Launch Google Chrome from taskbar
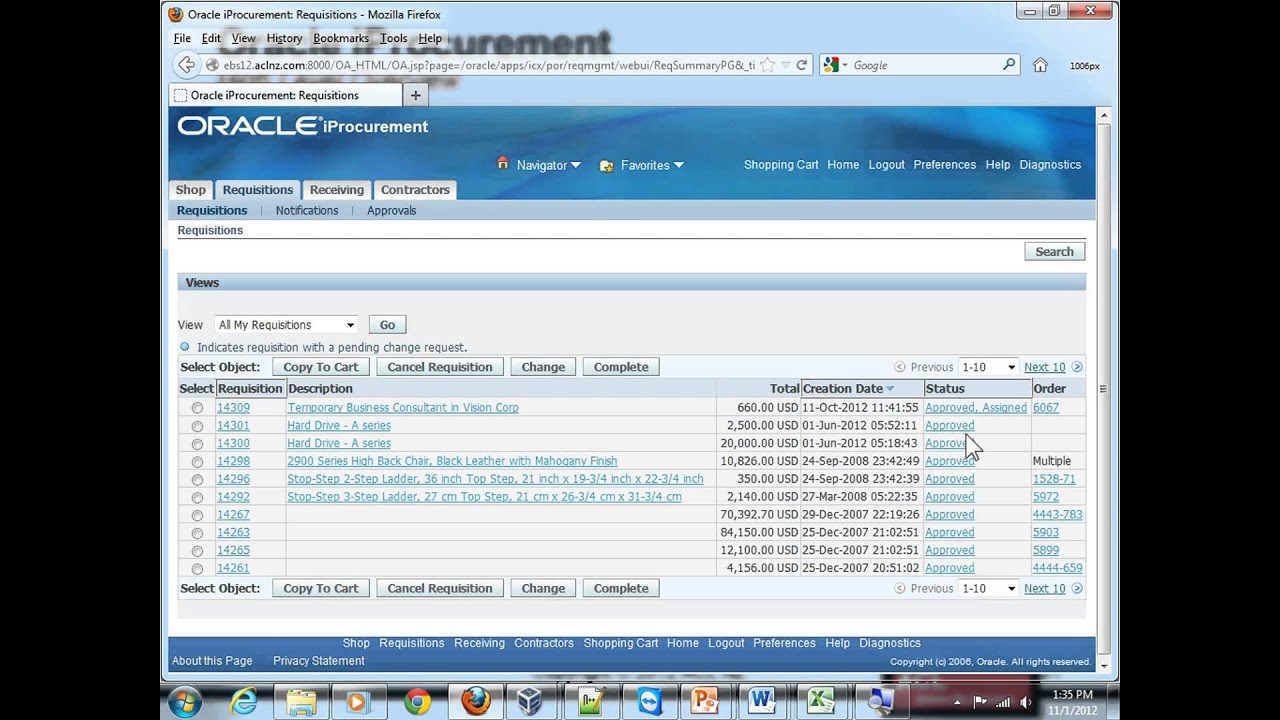This screenshot has width=1280, height=720. click(417, 701)
